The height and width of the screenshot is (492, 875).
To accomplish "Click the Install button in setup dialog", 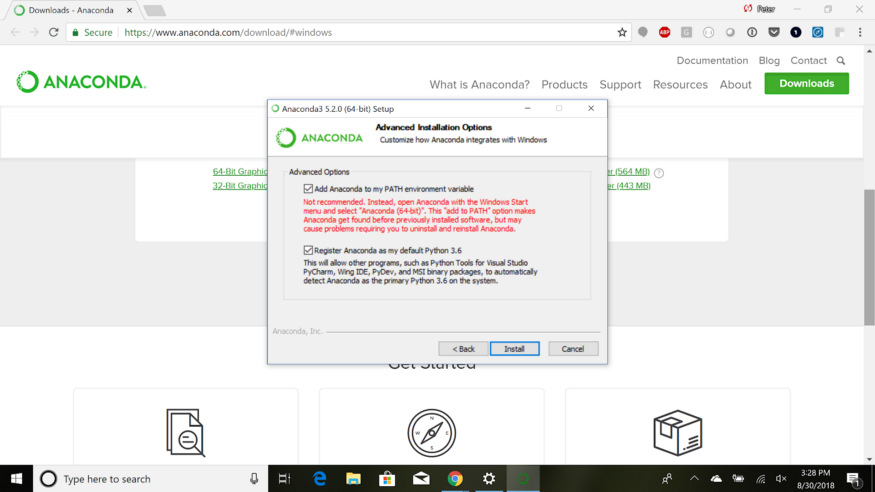I will (515, 349).
